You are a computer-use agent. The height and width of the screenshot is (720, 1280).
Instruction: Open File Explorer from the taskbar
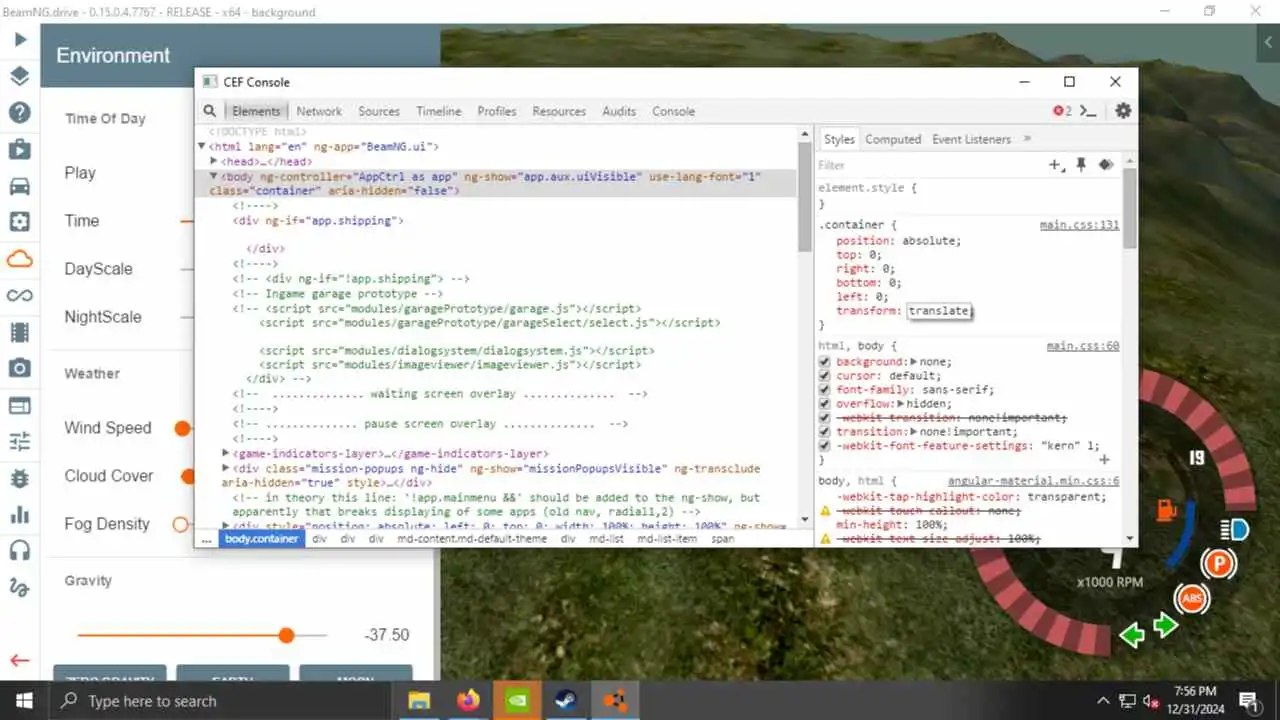pyautogui.click(x=419, y=700)
